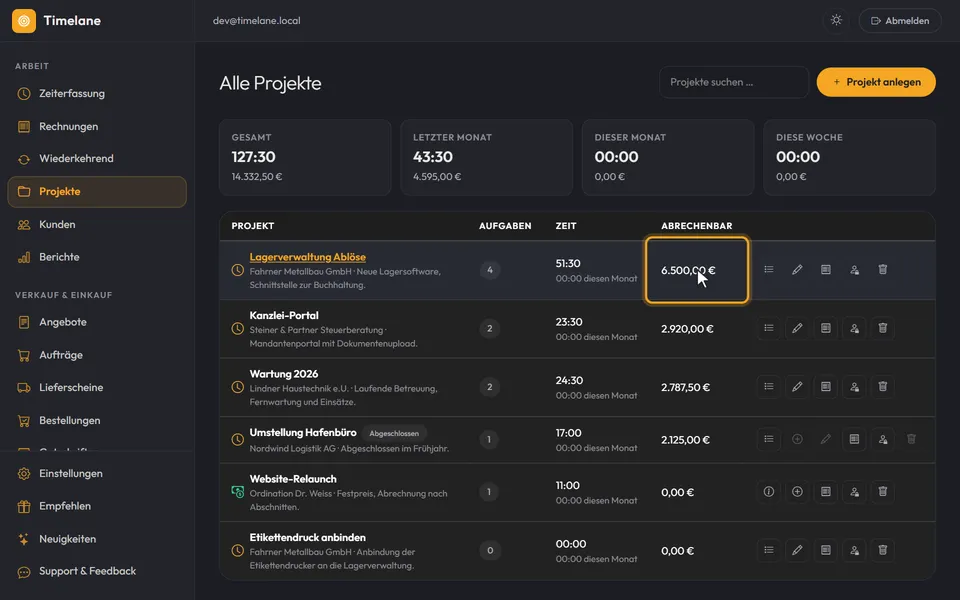Image resolution: width=960 pixels, height=600 pixels.
Task: Open Einstellungen in the sidebar
Action: coord(97,473)
